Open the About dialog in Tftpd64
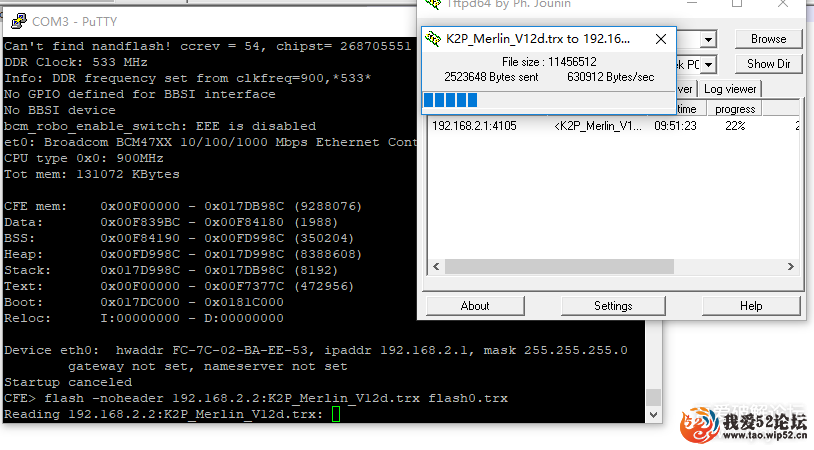 pos(475,306)
